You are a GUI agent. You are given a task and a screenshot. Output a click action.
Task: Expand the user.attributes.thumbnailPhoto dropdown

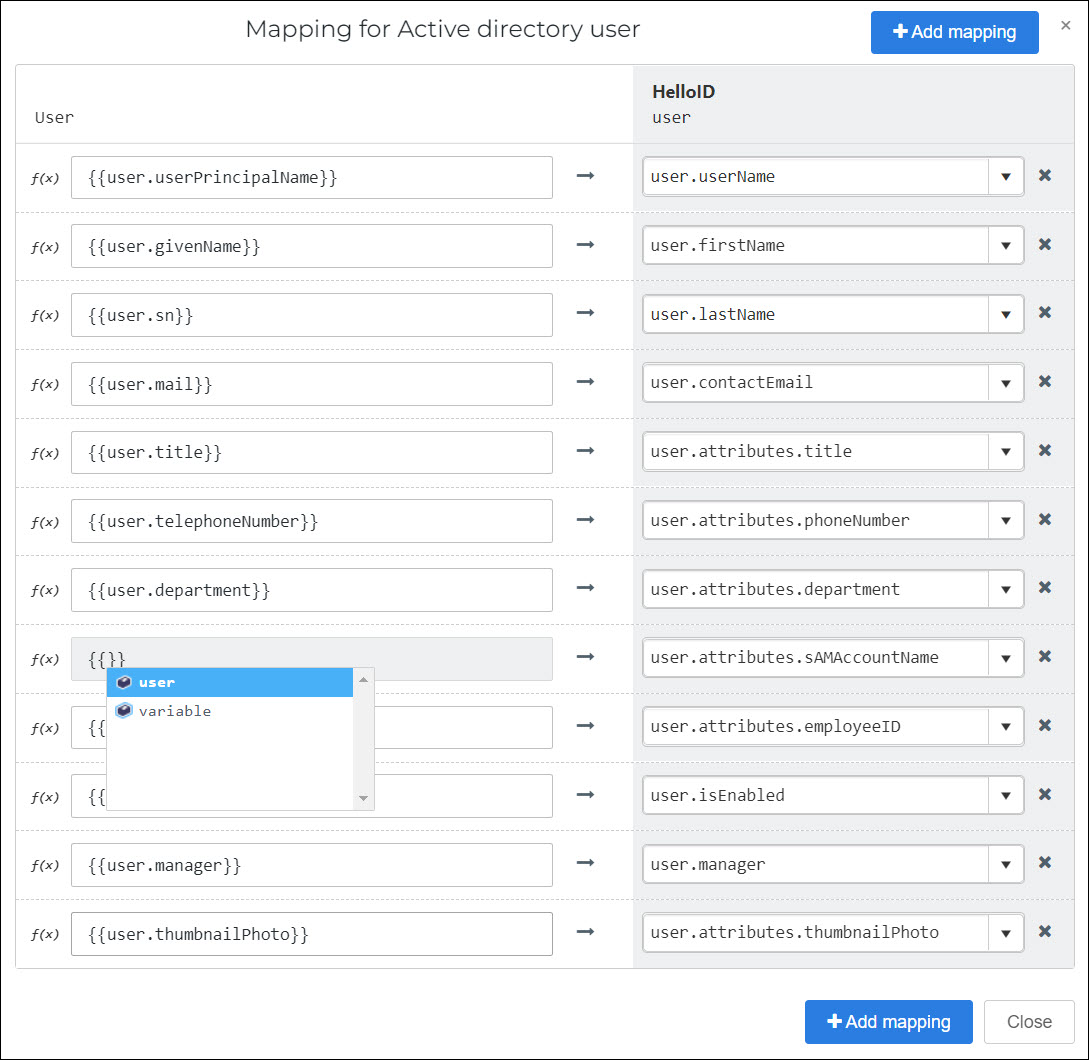pos(1006,933)
